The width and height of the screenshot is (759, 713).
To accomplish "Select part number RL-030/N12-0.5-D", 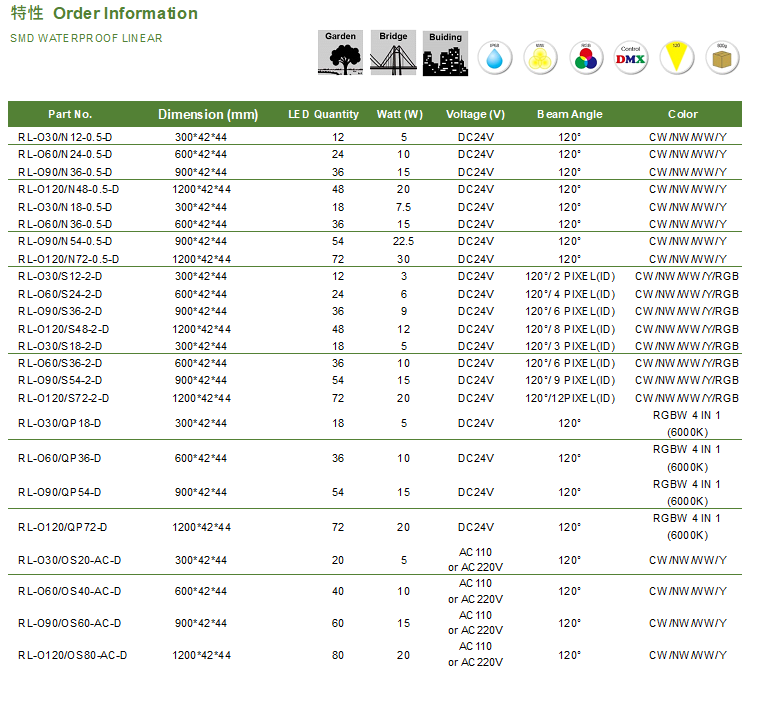I will click(65, 137).
